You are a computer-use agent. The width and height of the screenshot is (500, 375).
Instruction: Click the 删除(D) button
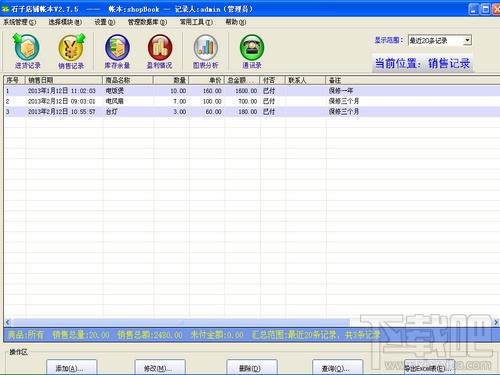(x=252, y=368)
